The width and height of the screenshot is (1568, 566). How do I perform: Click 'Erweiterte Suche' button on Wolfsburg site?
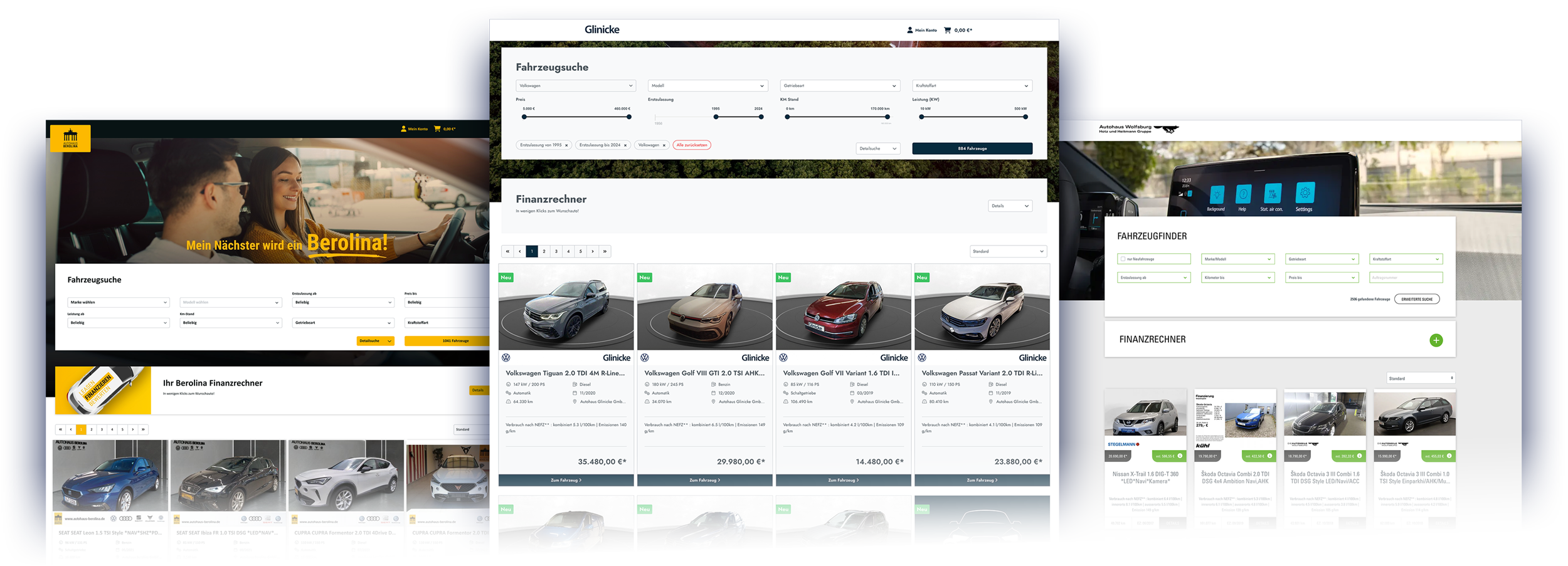[1417, 300]
